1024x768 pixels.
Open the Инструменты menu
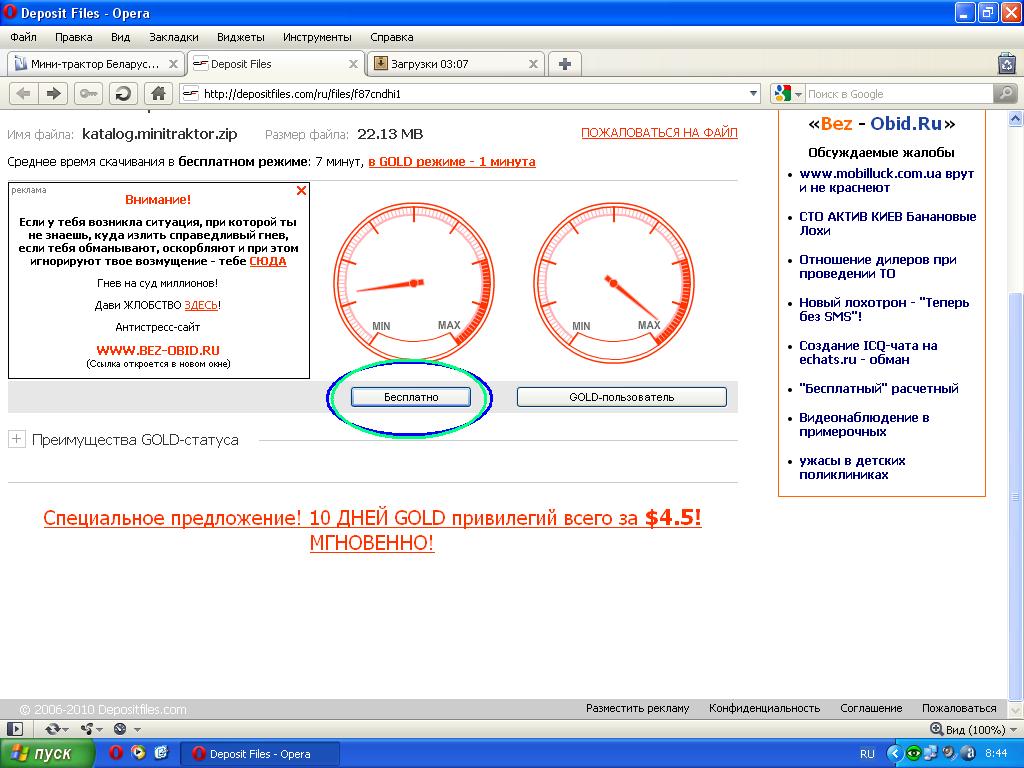tap(317, 37)
